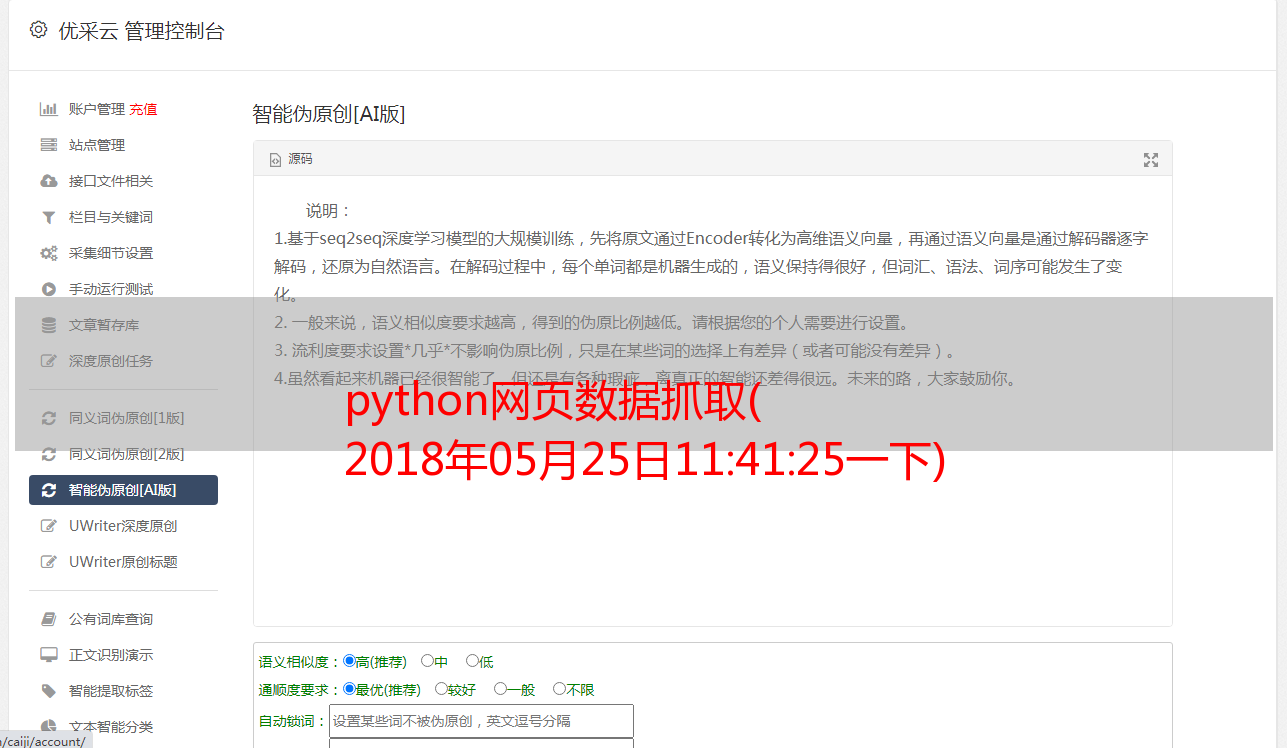
Task: Select 中 for 语义相似度
Action: coord(427,661)
